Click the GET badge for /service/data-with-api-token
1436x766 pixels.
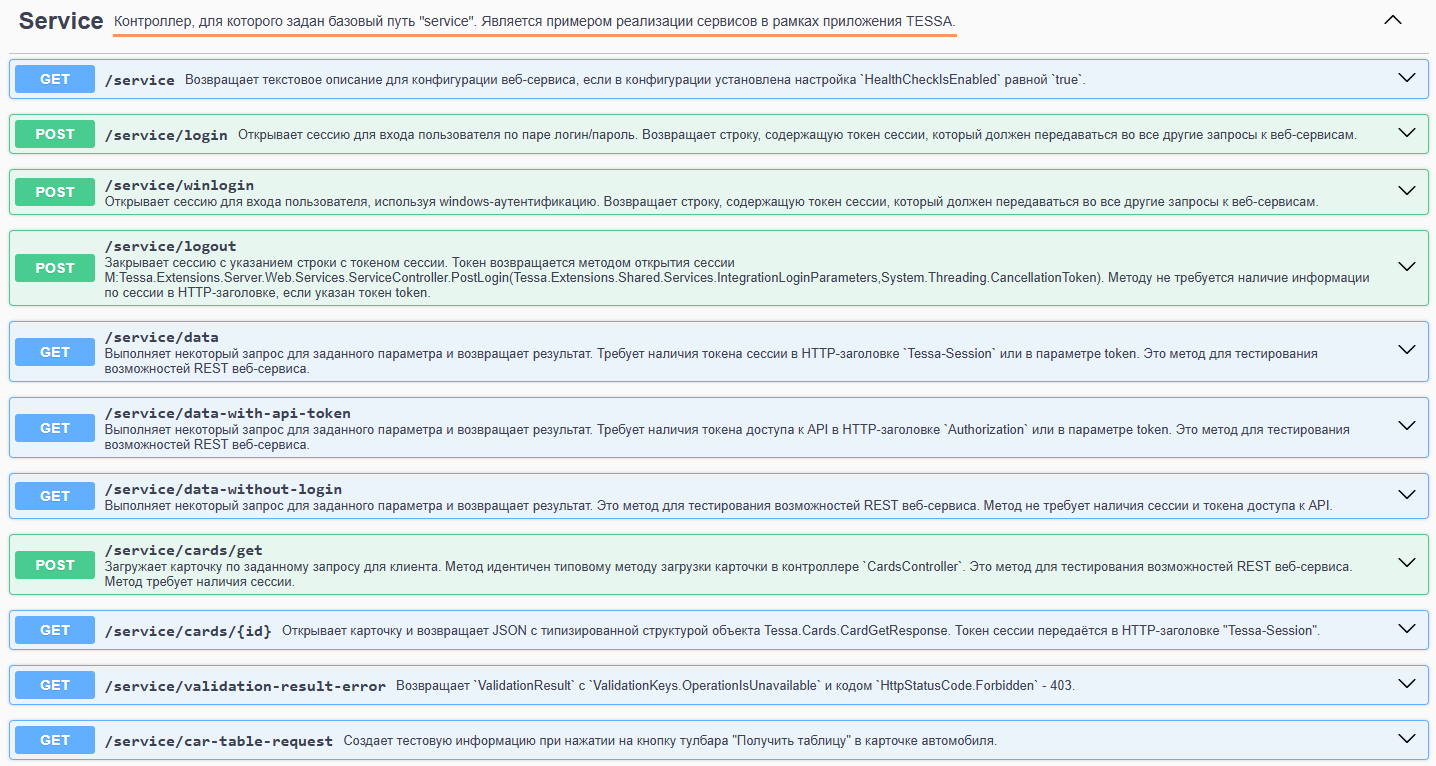[x=55, y=428]
